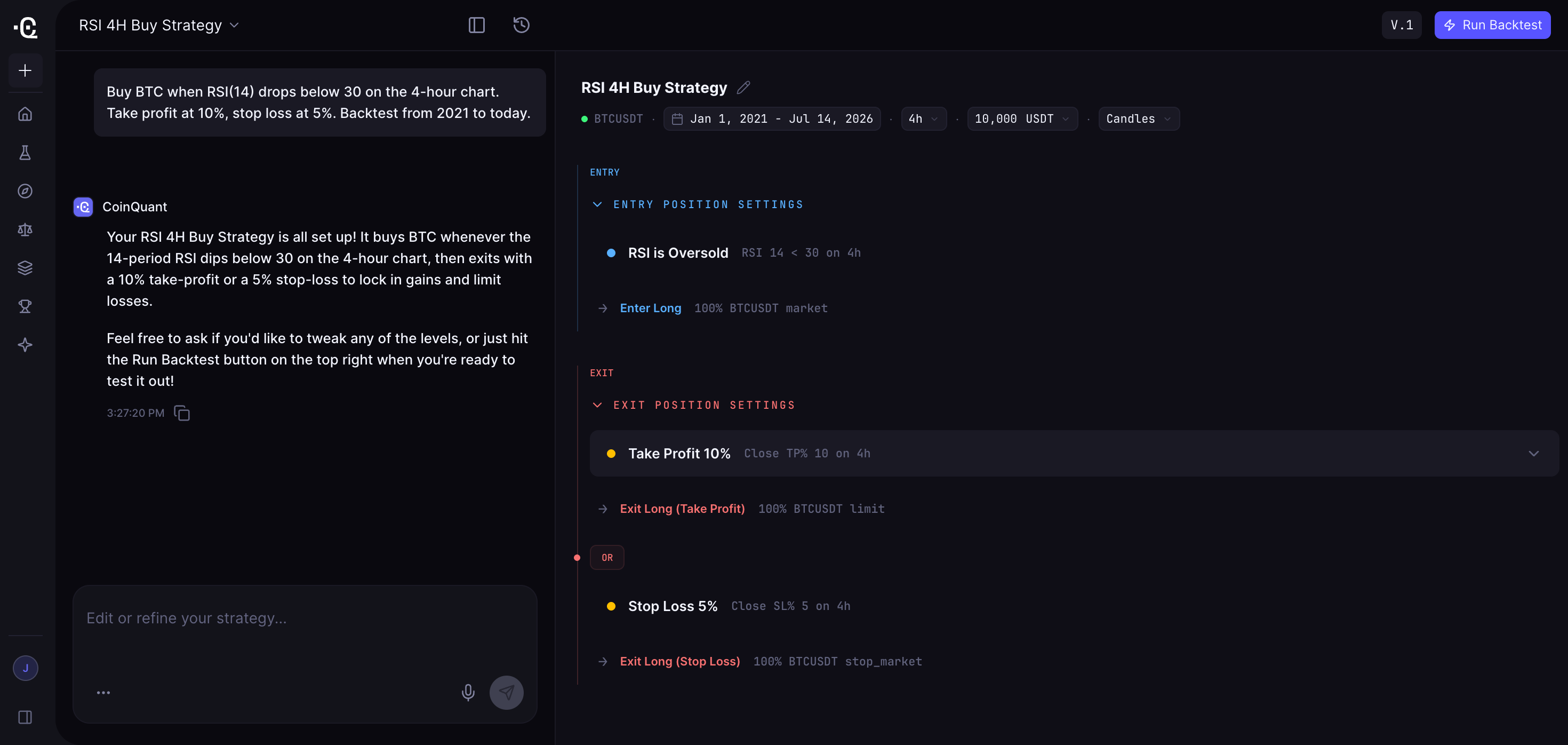Open the sparkle star icon
Screen dimensions: 1568x745
[25, 345]
